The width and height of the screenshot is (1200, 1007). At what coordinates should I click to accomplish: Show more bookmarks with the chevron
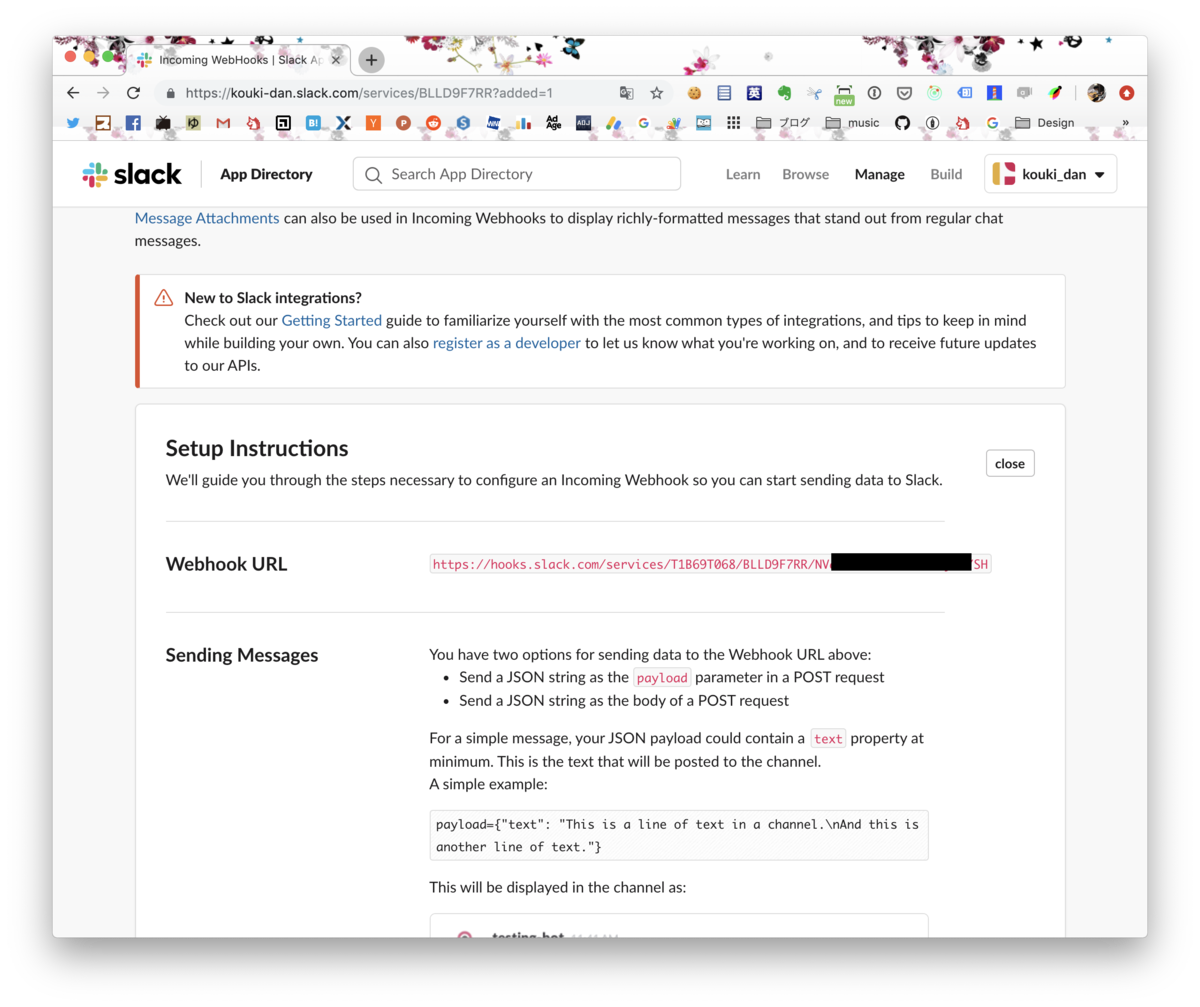pyautogui.click(x=1125, y=123)
